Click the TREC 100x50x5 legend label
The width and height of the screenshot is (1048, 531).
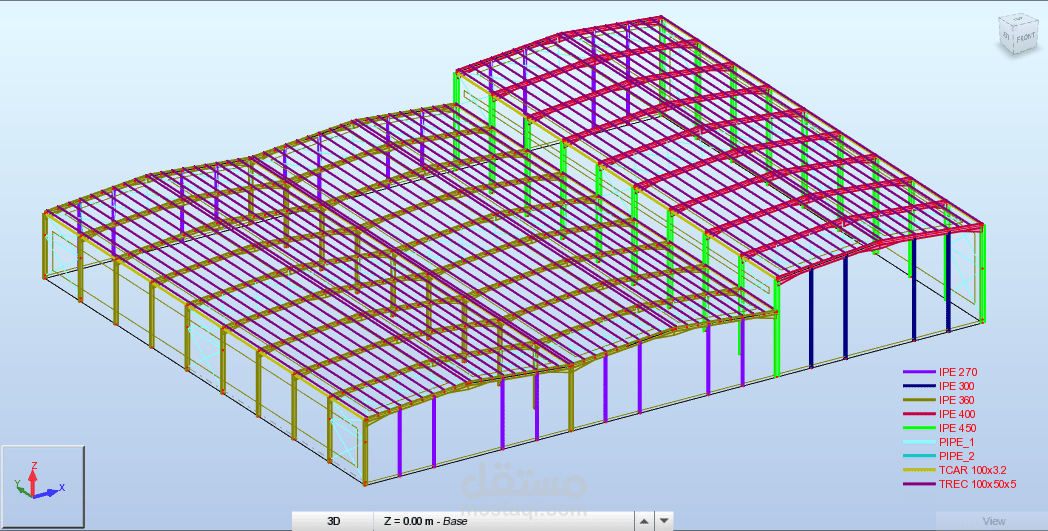click(977, 484)
